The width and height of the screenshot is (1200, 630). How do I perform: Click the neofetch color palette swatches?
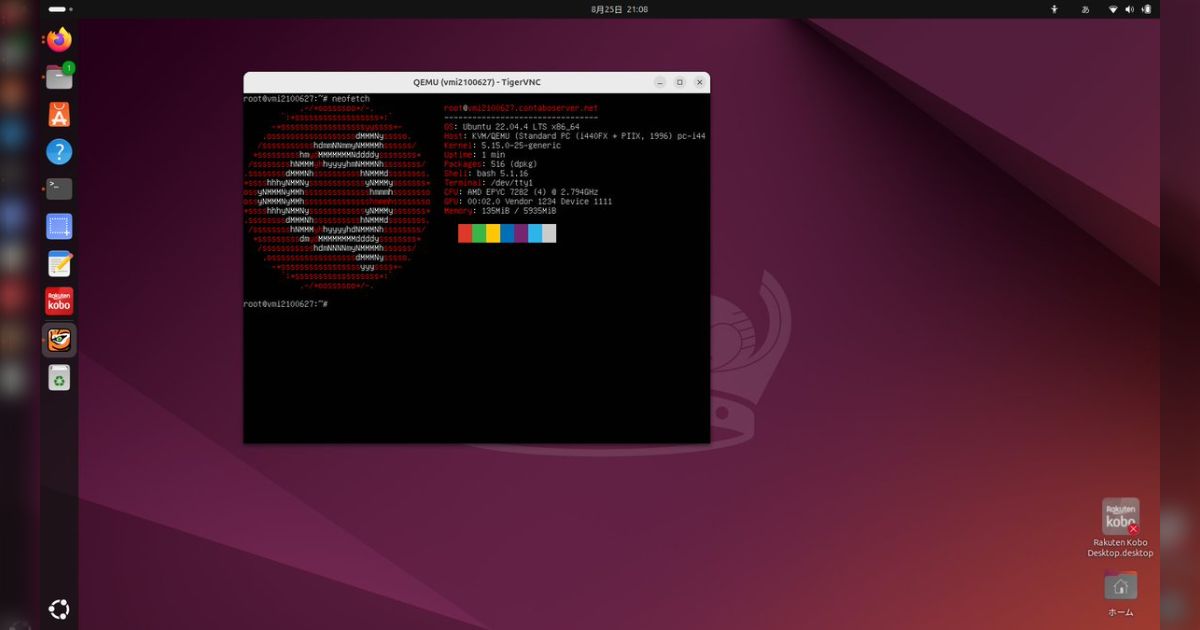click(x=505, y=233)
